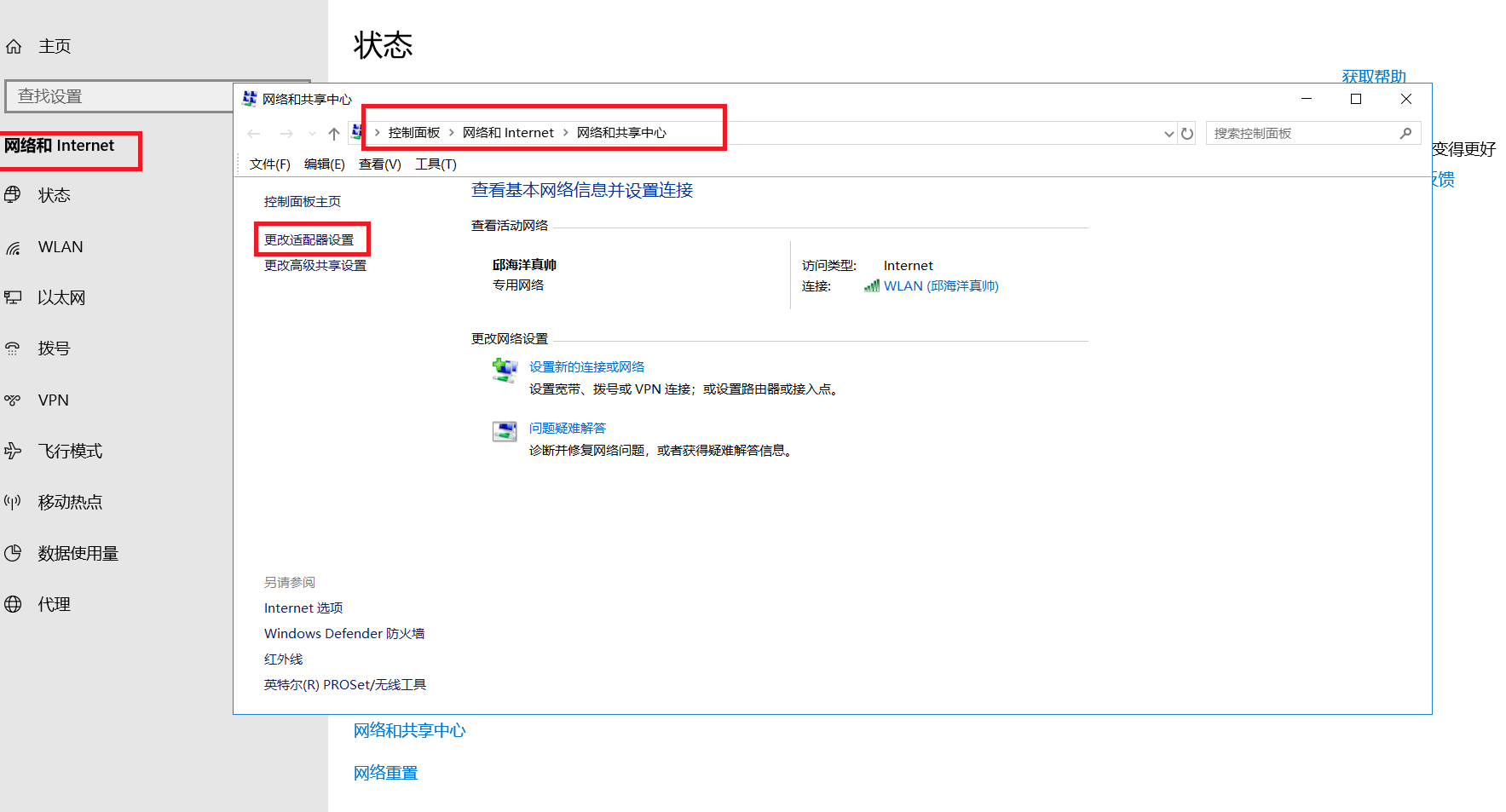Click the back navigation arrow
The height and width of the screenshot is (812, 1506).
(253, 133)
